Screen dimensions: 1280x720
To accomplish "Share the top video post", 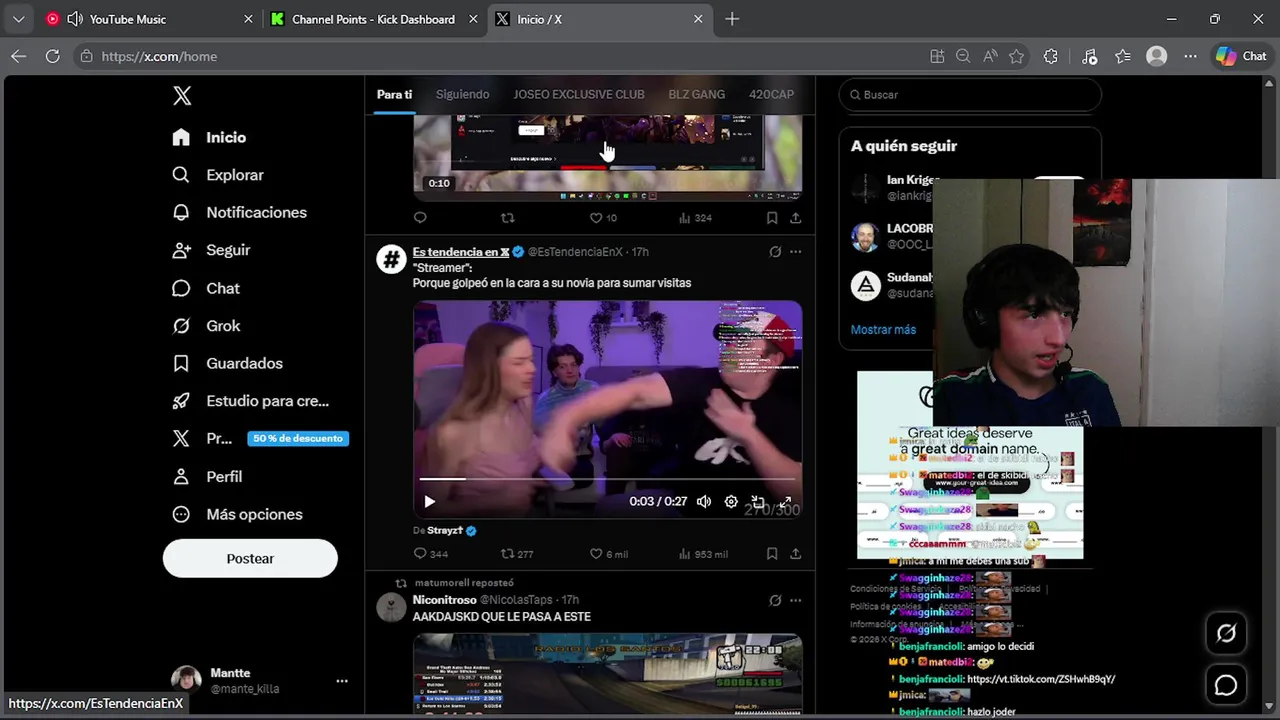I will [795, 218].
